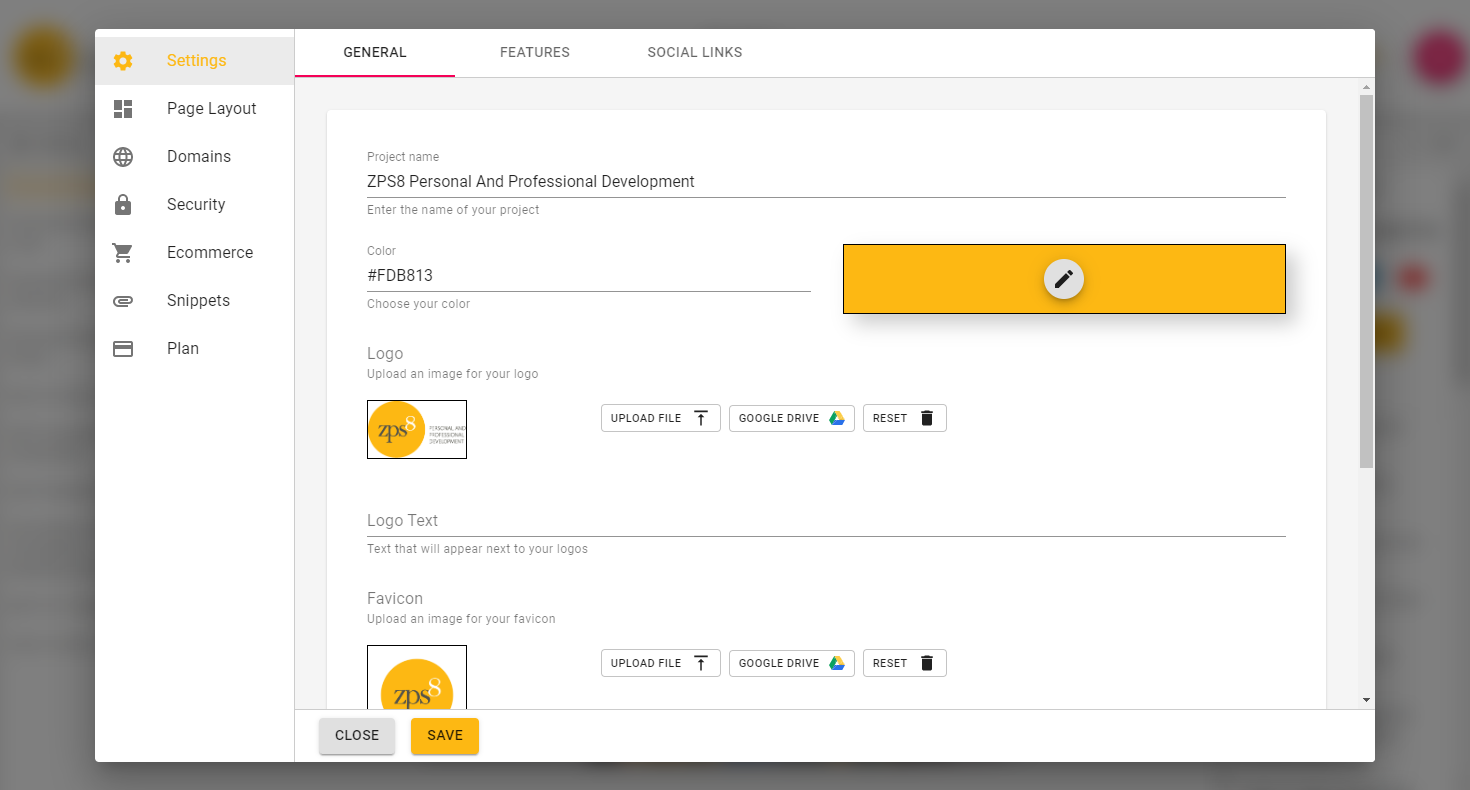This screenshot has height=790, width=1470.
Task: Click upload arrow icon in Favicon section
Action: (701, 663)
